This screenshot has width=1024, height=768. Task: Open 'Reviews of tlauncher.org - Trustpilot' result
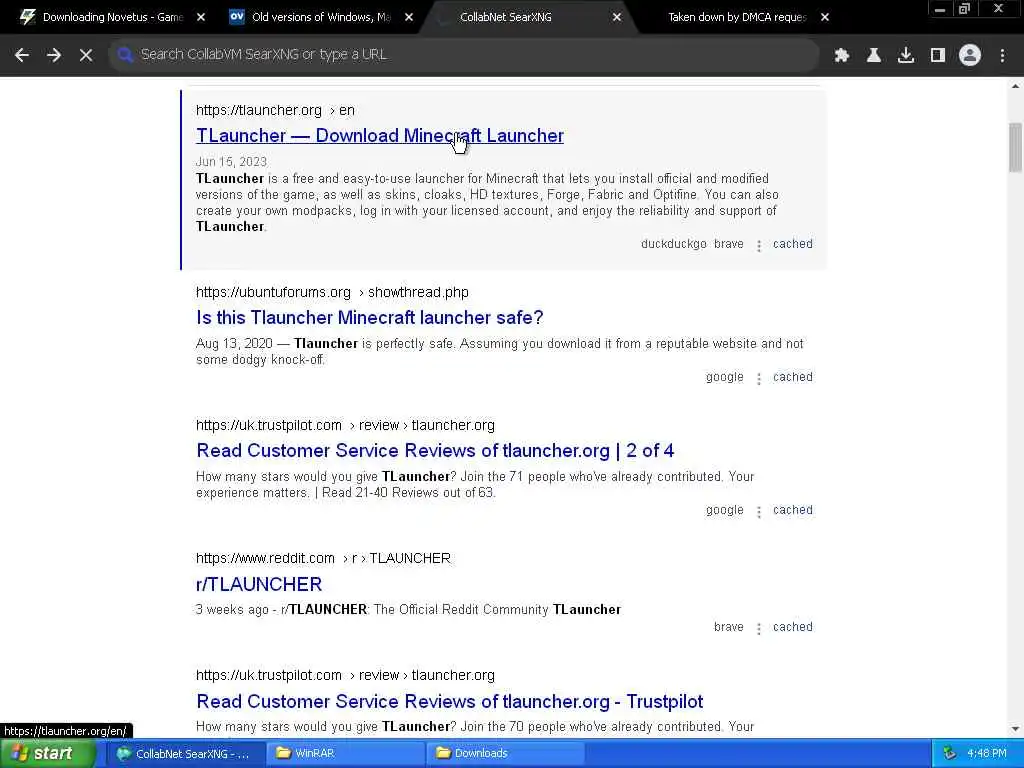(x=449, y=701)
